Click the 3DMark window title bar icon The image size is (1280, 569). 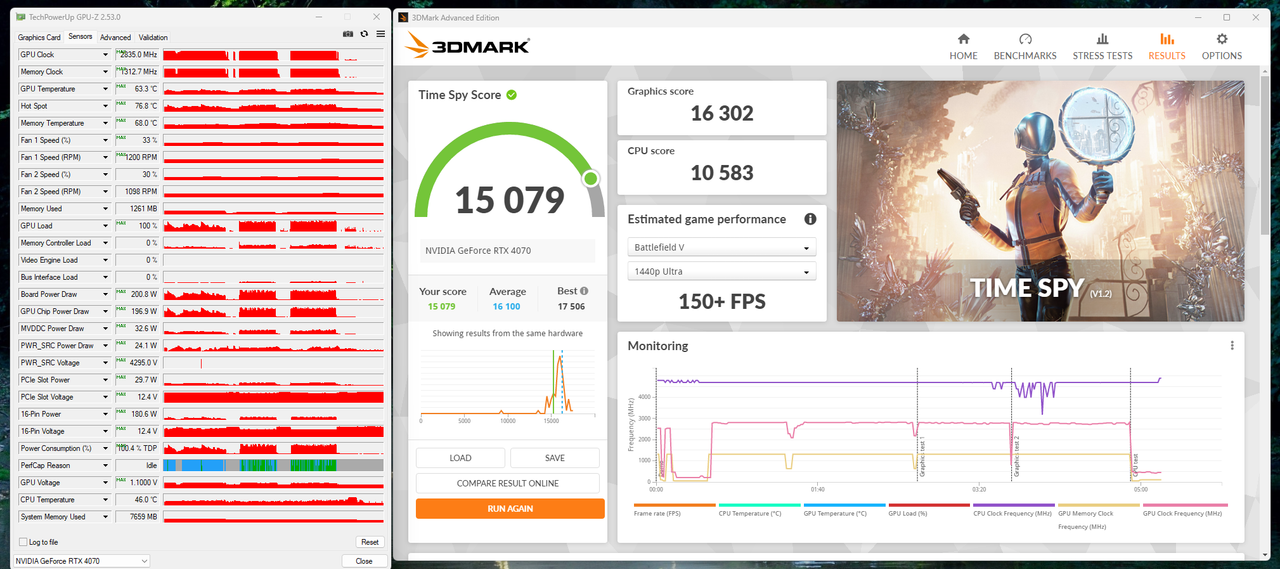403,17
